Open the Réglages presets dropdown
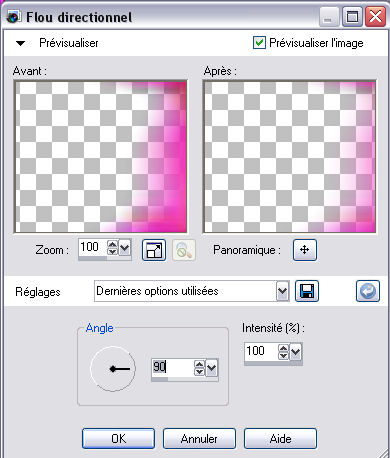Viewport: 390px width, 458px height. tap(282, 291)
